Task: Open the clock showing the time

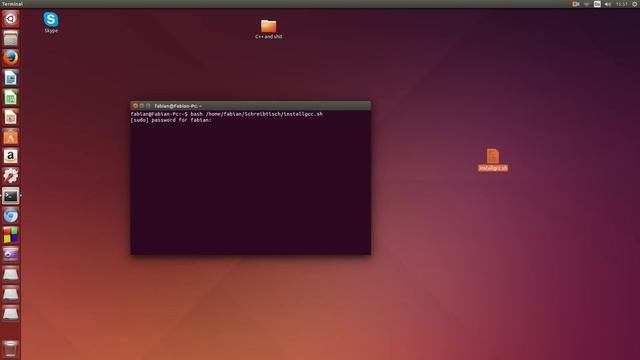Action: (621, 4)
